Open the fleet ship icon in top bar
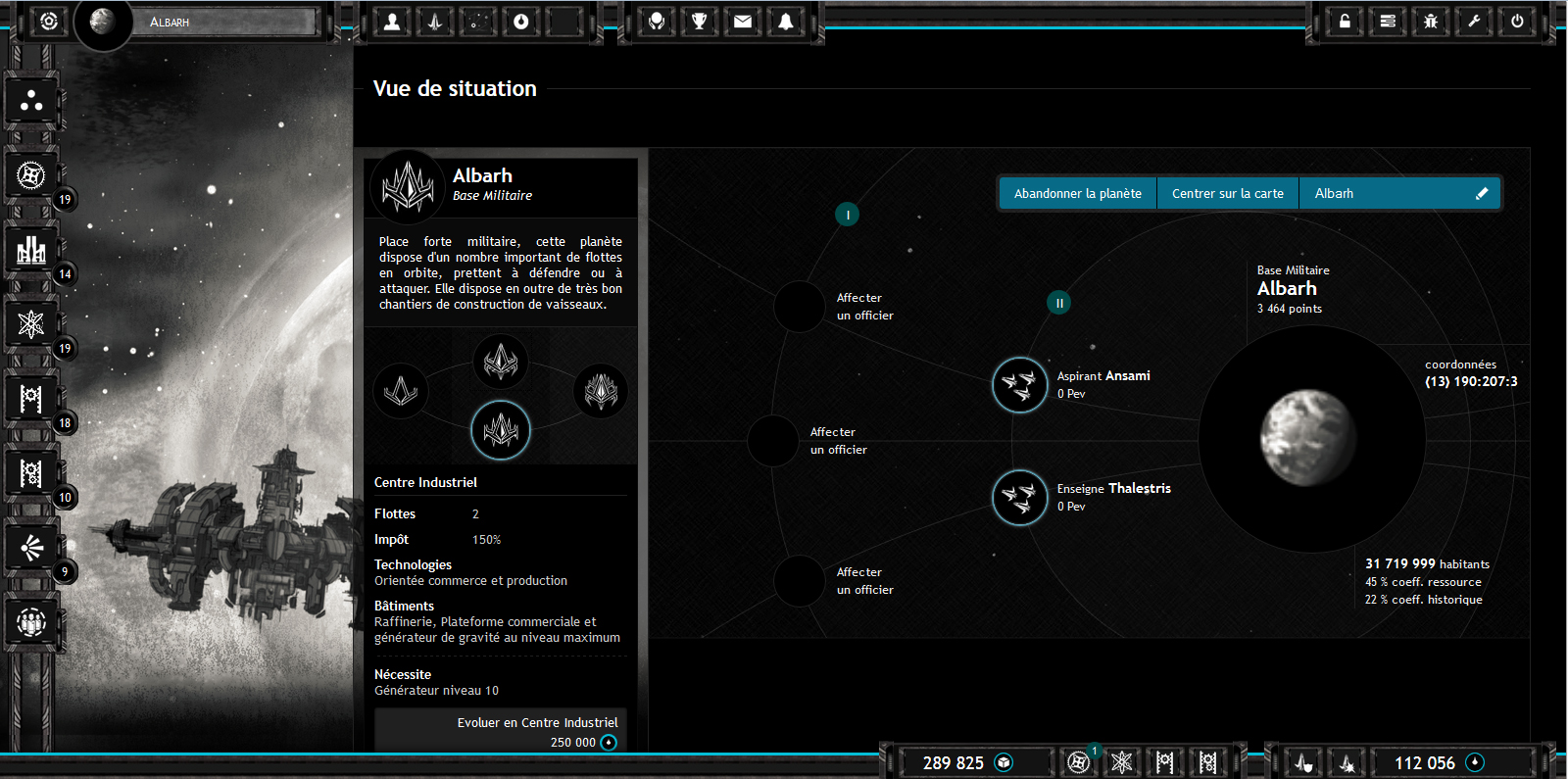The image size is (1568, 779). click(435, 21)
